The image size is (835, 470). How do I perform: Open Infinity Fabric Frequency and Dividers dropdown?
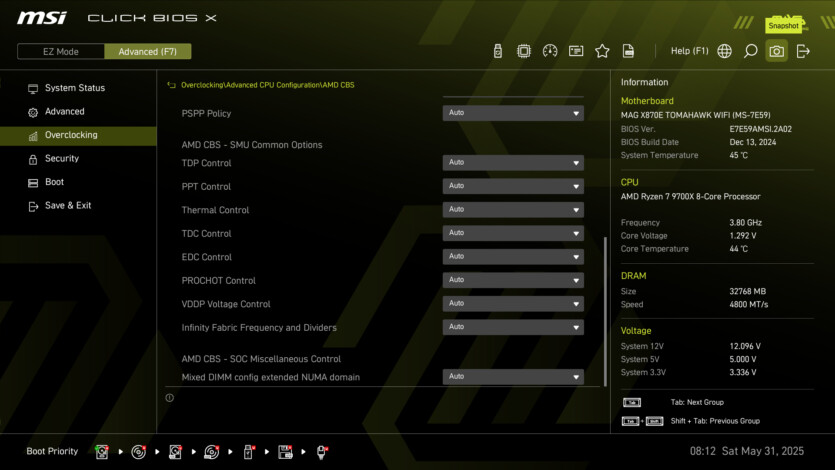513,326
